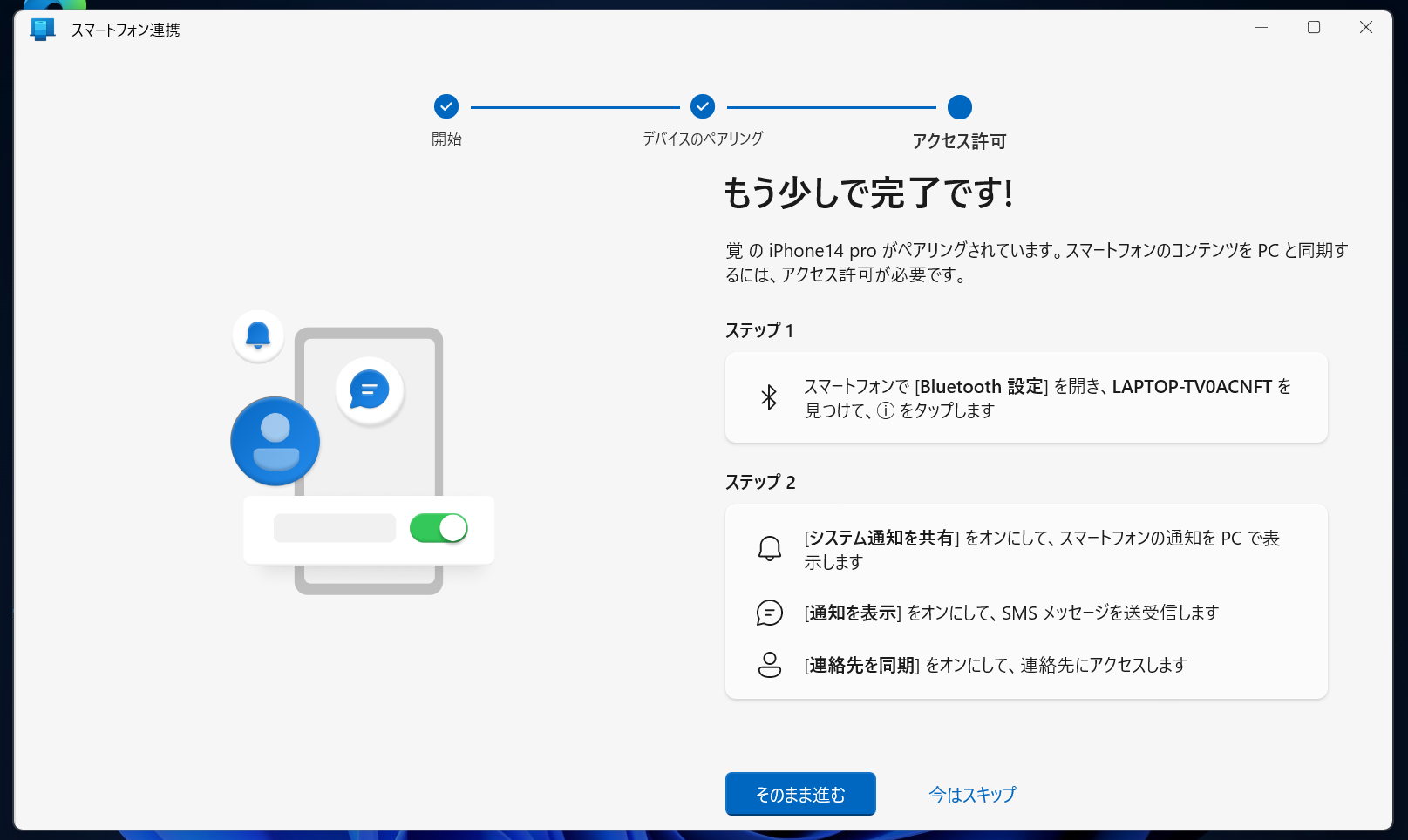This screenshot has width=1408, height=840.
Task: Click the ステップ 2 label
Action: (x=760, y=482)
